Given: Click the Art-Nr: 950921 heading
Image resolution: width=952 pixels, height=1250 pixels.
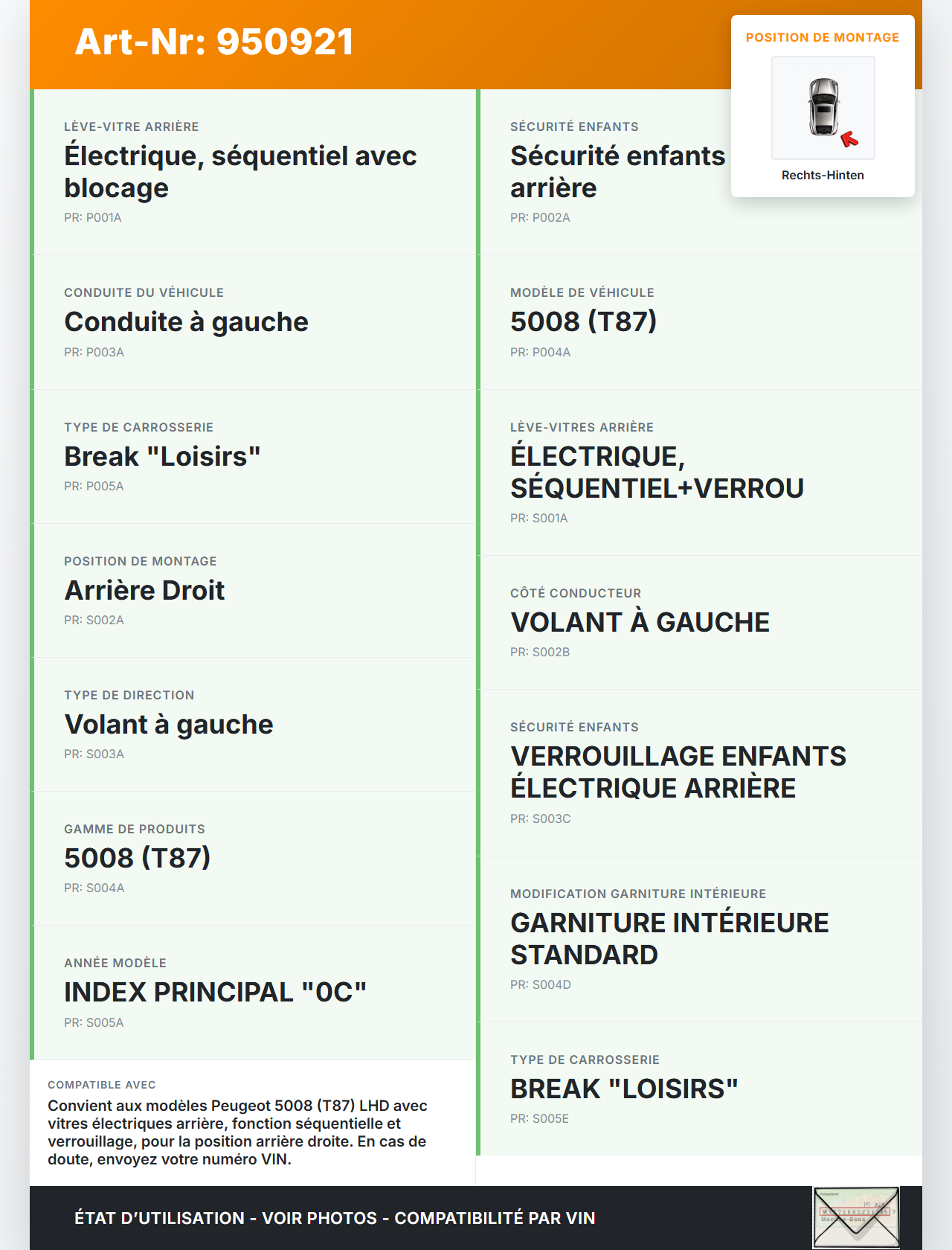Looking at the screenshot, I should (x=214, y=42).
